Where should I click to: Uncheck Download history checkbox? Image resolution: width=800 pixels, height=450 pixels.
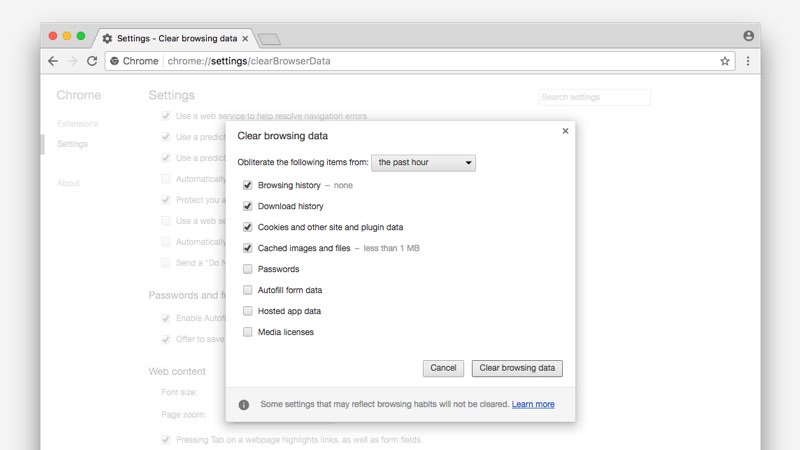click(x=247, y=206)
